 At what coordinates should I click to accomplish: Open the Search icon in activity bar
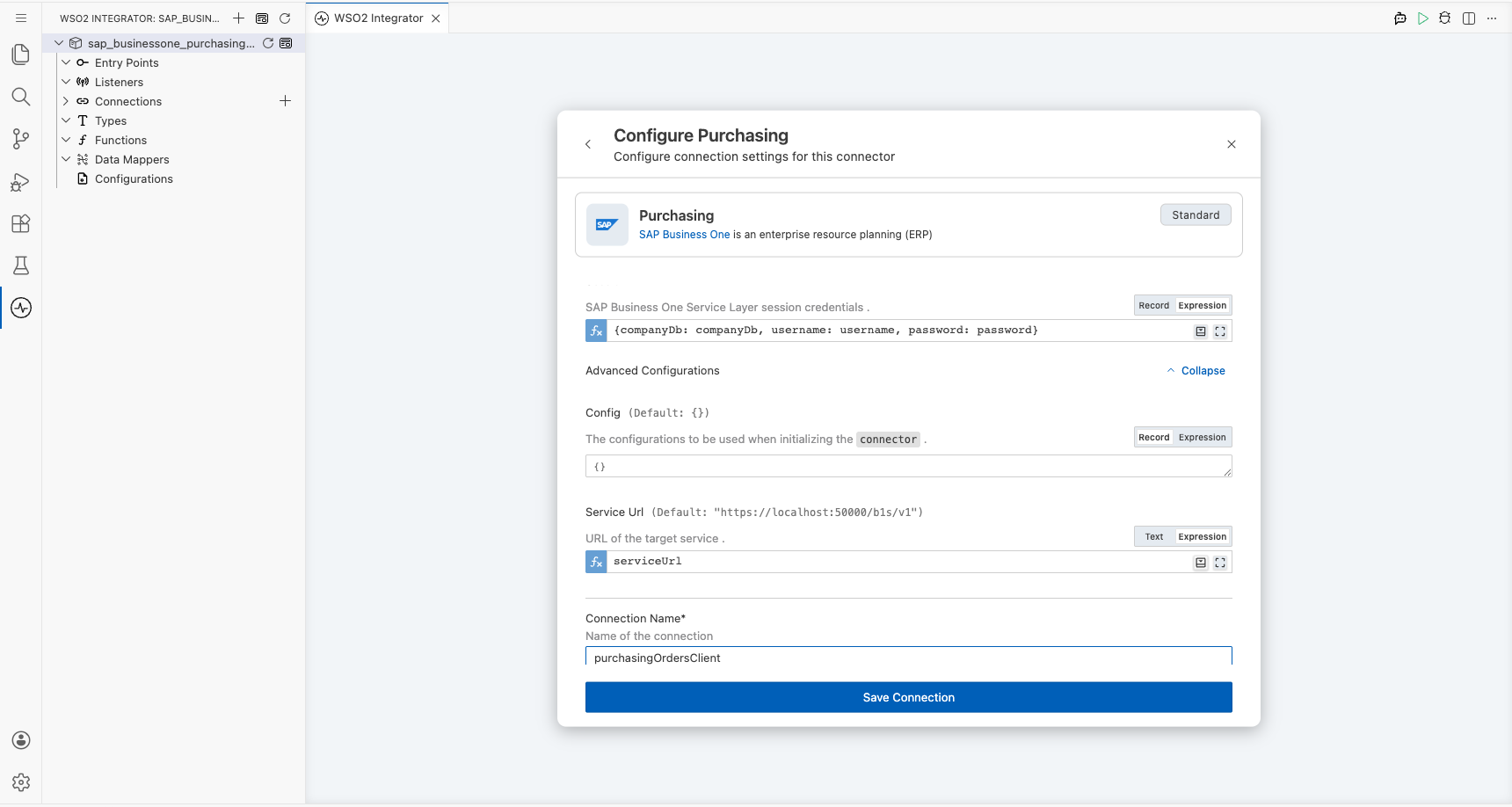[21, 97]
